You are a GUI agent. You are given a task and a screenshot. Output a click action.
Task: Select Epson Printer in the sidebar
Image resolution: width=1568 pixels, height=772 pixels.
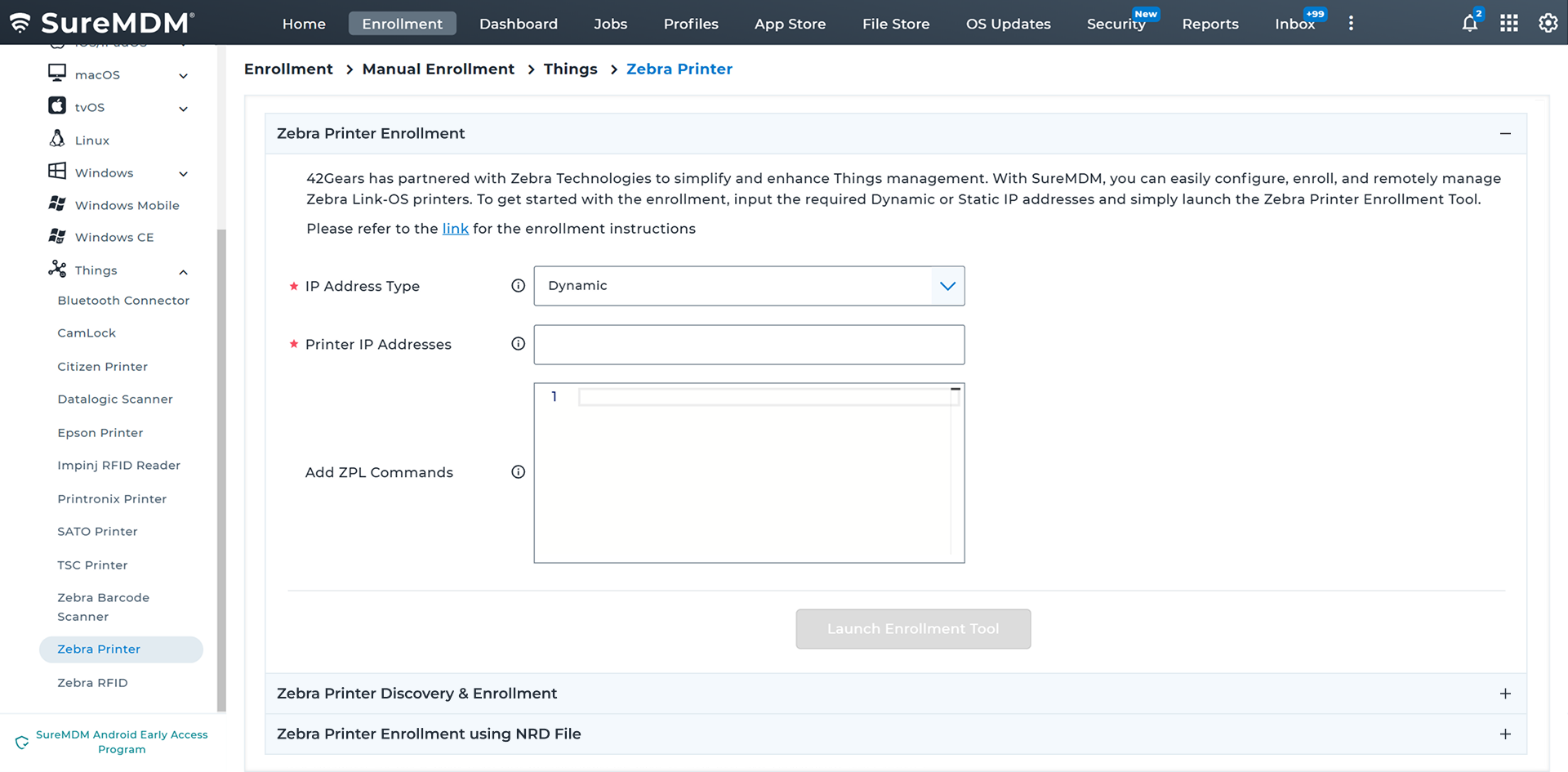(100, 432)
